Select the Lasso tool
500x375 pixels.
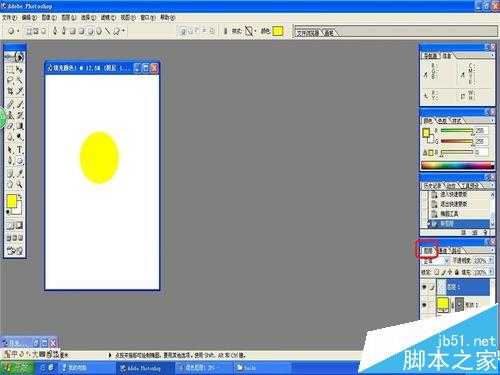click(10, 80)
